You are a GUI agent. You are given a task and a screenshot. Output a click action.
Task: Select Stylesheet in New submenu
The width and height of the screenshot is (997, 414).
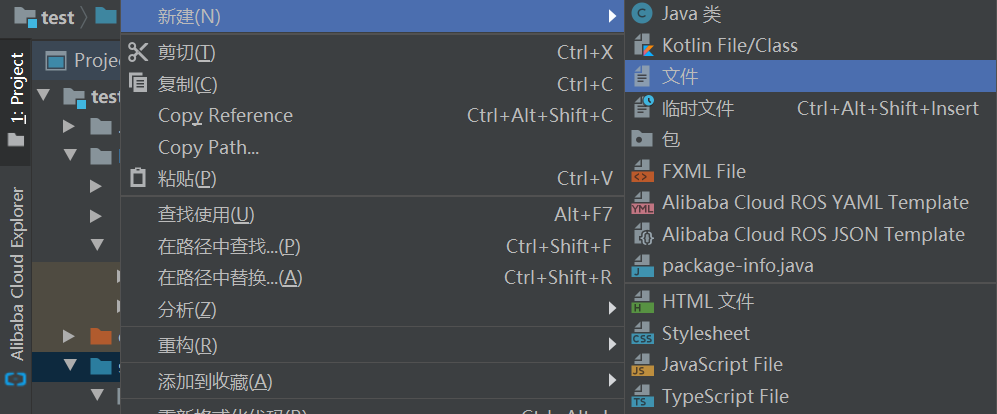click(x=811, y=333)
